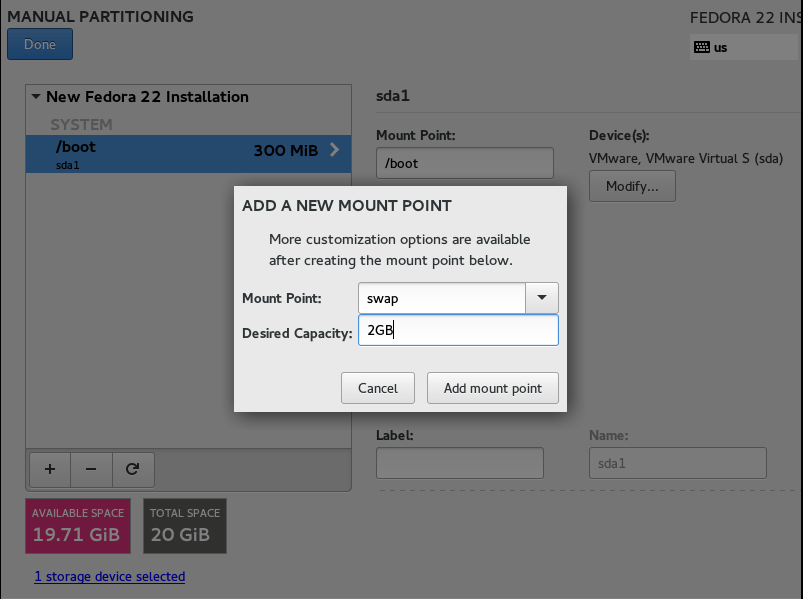
Task: Click the minus icon to remove mount point
Action: pos(91,469)
